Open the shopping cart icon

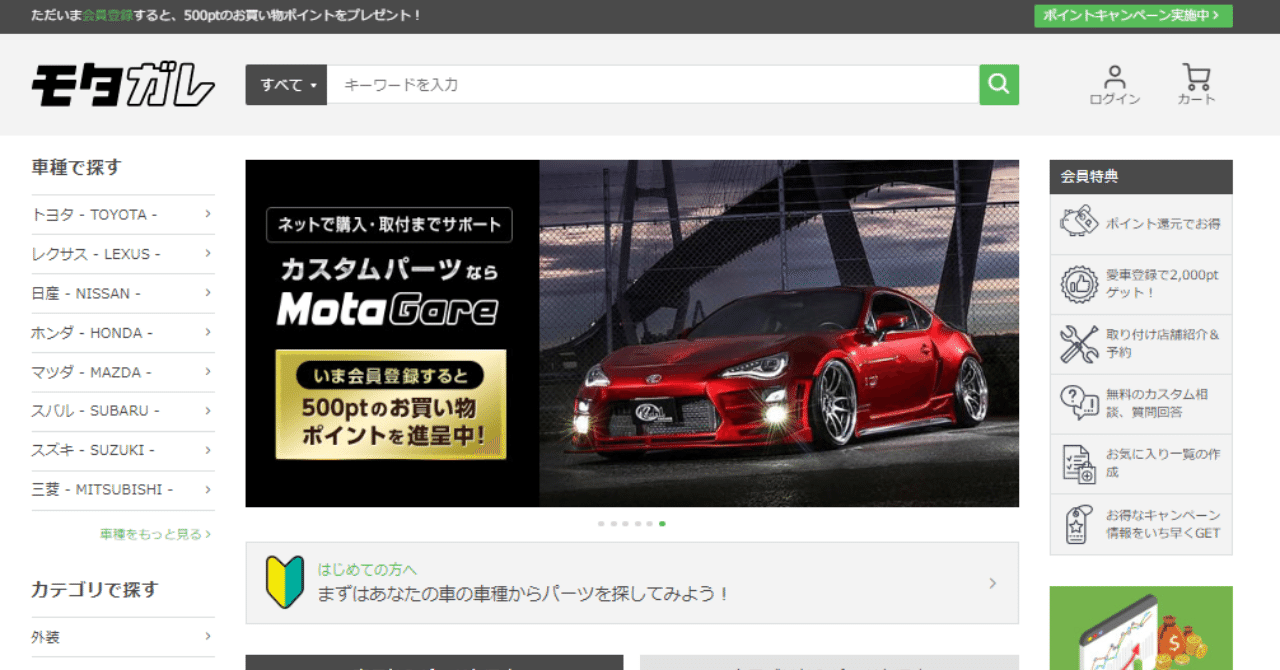(1196, 77)
